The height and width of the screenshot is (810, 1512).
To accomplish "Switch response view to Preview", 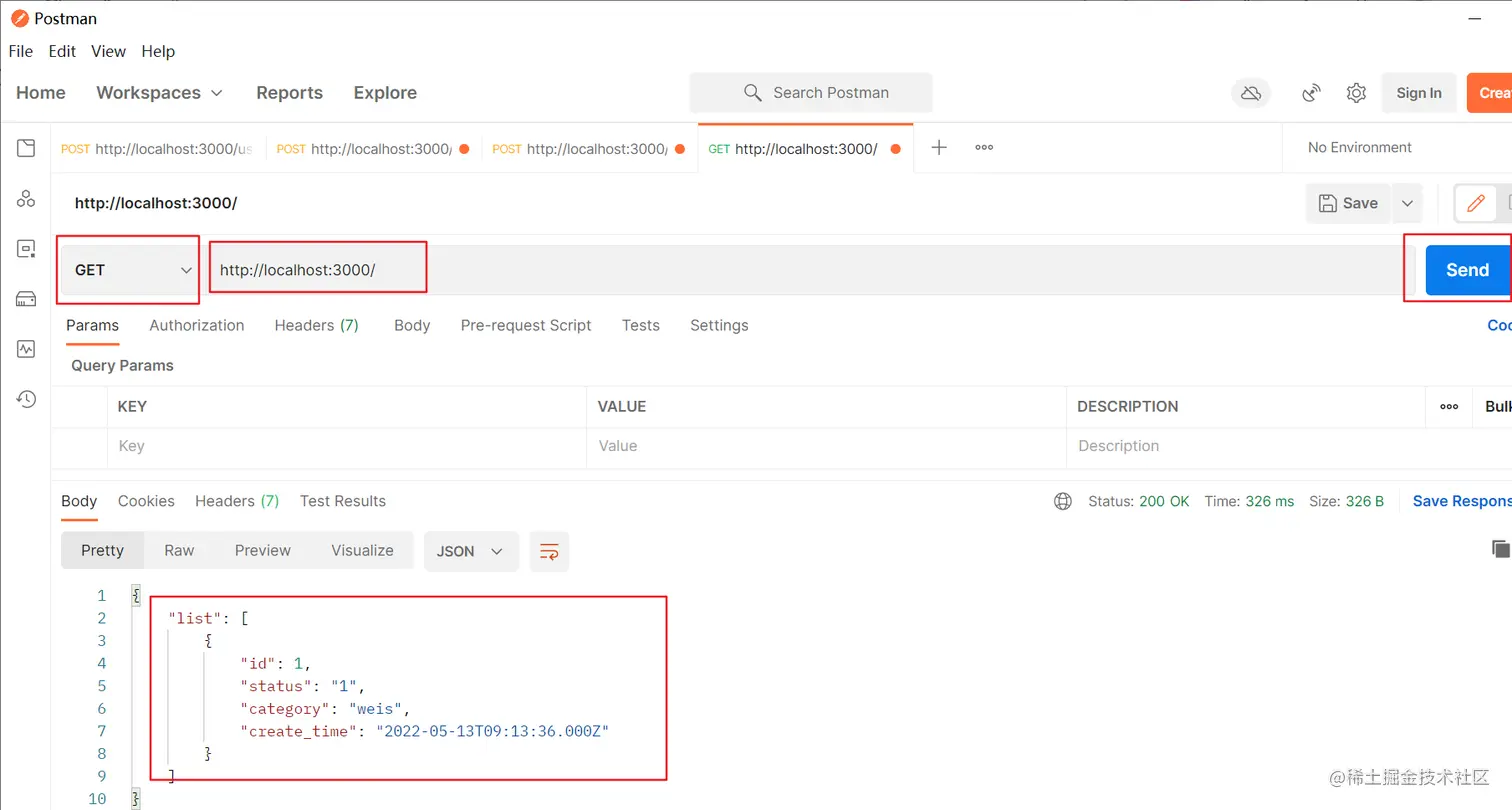I will pos(263,551).
